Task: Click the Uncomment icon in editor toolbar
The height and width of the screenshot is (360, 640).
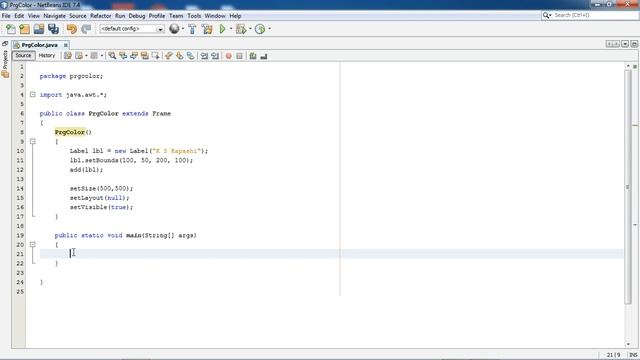Action: point(264,56)
